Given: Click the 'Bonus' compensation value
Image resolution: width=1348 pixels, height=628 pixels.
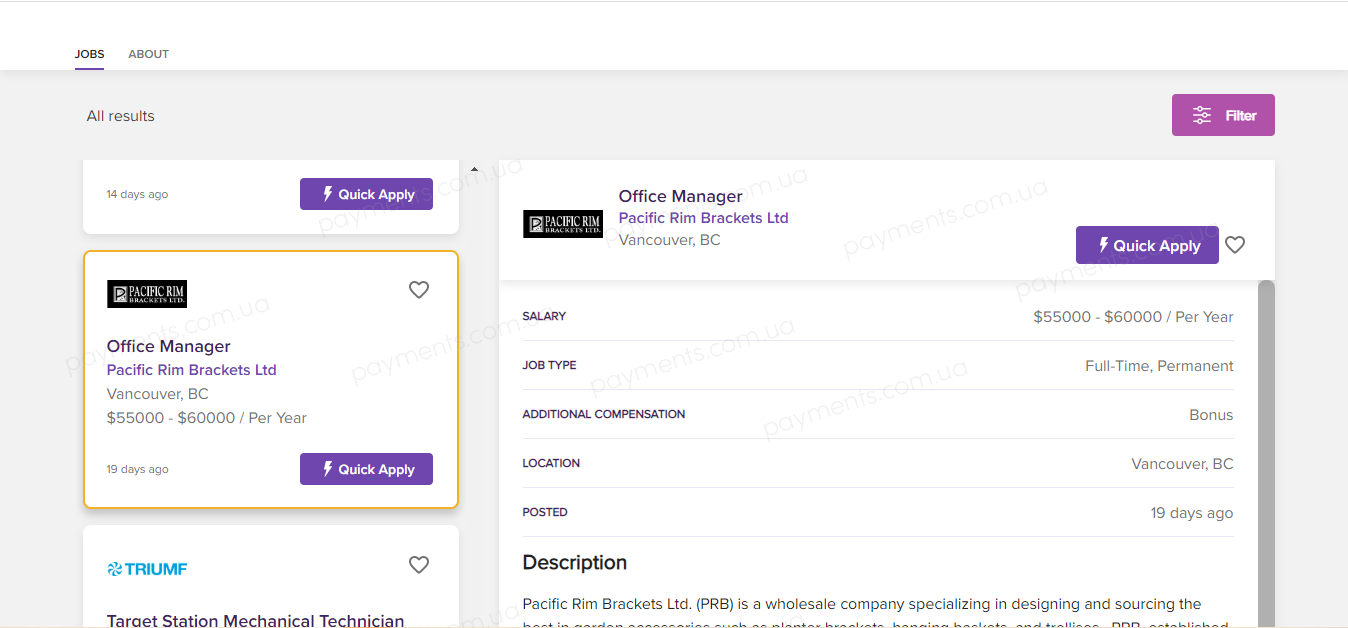Looking at the screenshot, I should coord(1211,415).
